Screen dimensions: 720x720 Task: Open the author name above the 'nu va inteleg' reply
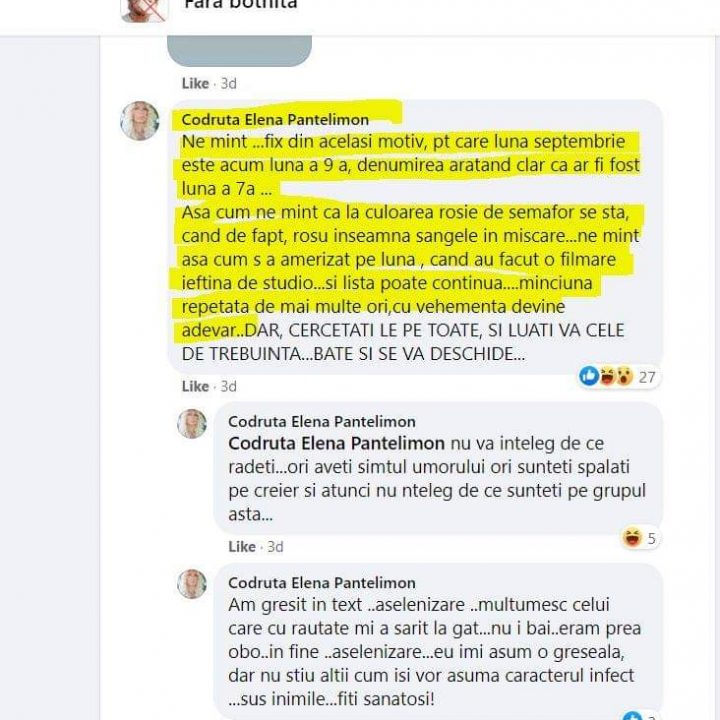[x=322, y=422]
